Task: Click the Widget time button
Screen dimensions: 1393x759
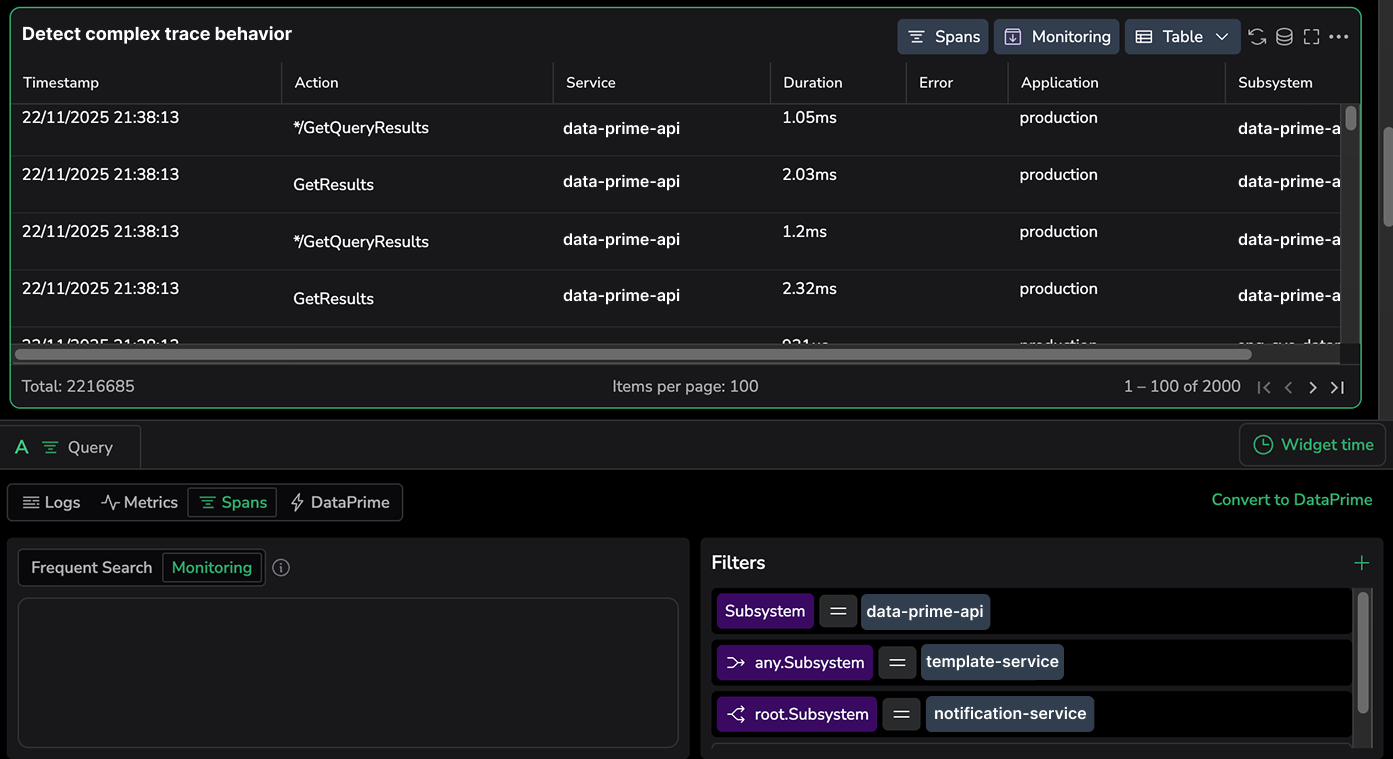Action: coord(1313,445)
